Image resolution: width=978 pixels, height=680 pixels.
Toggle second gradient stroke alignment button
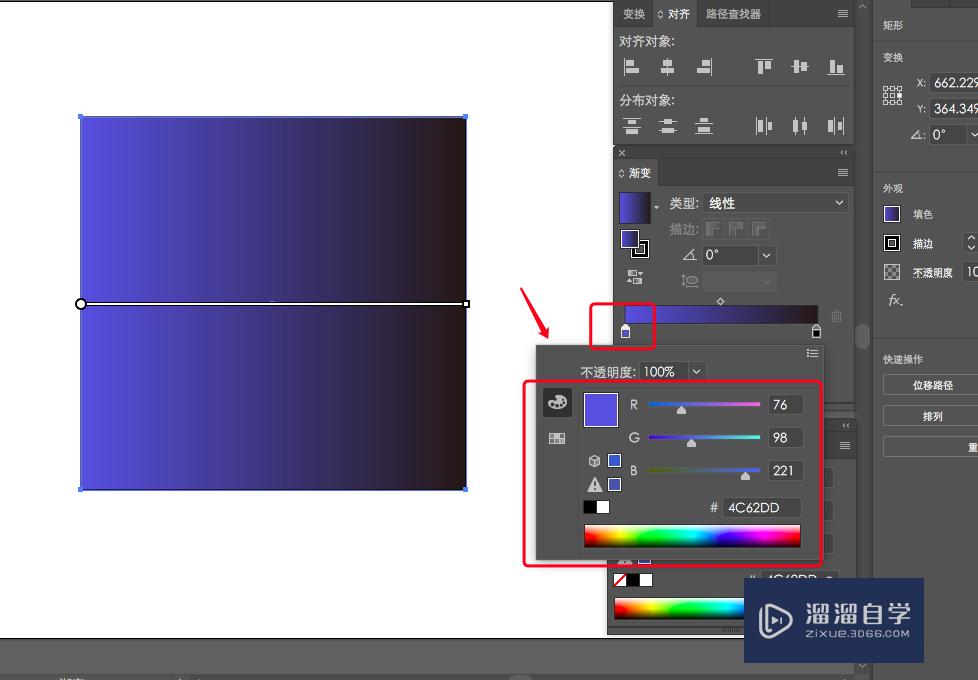tap(736, 229)
